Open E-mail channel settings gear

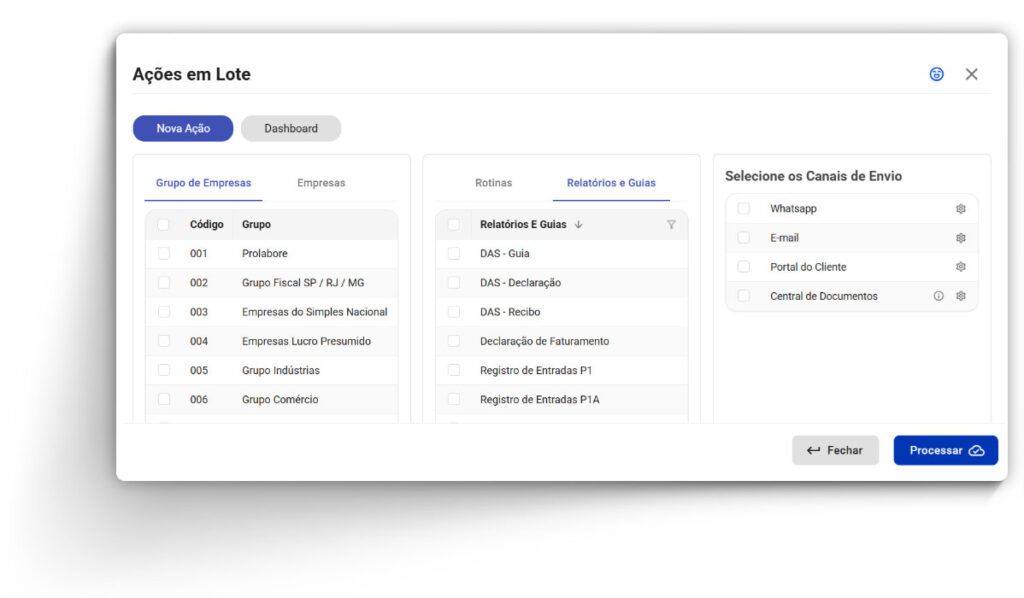(x=960, y=238)
